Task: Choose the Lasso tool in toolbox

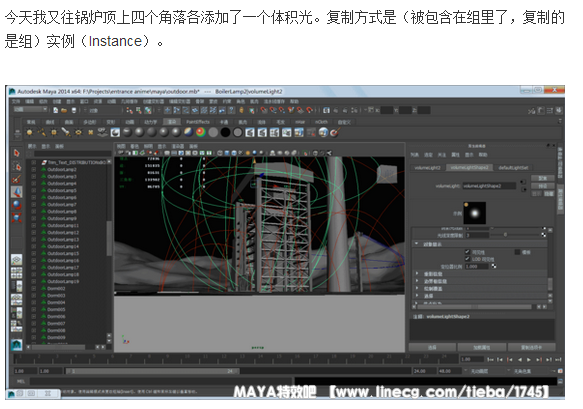Action: coord(16,166)
